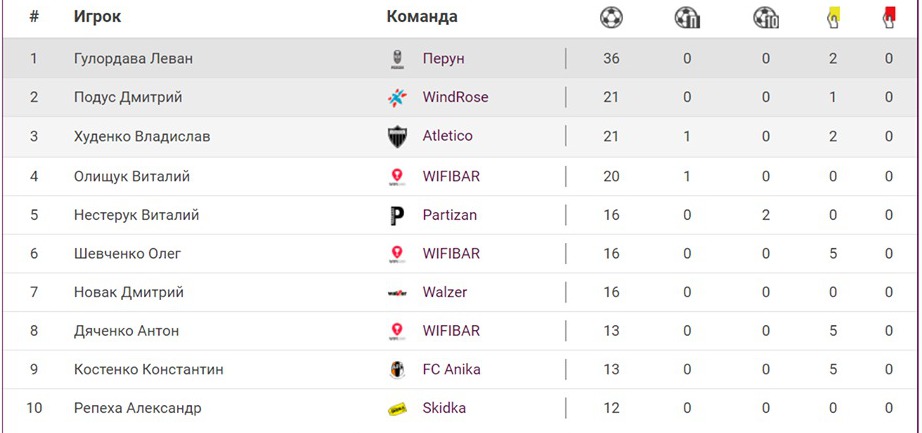The height and width of the screenshot is (433, 922).
Task: Open the Partizan team page
Action: (x=450, y=215)
